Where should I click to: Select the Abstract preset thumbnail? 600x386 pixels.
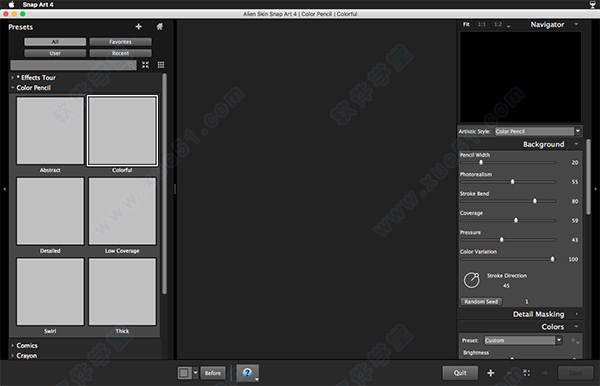pos(50,130)
